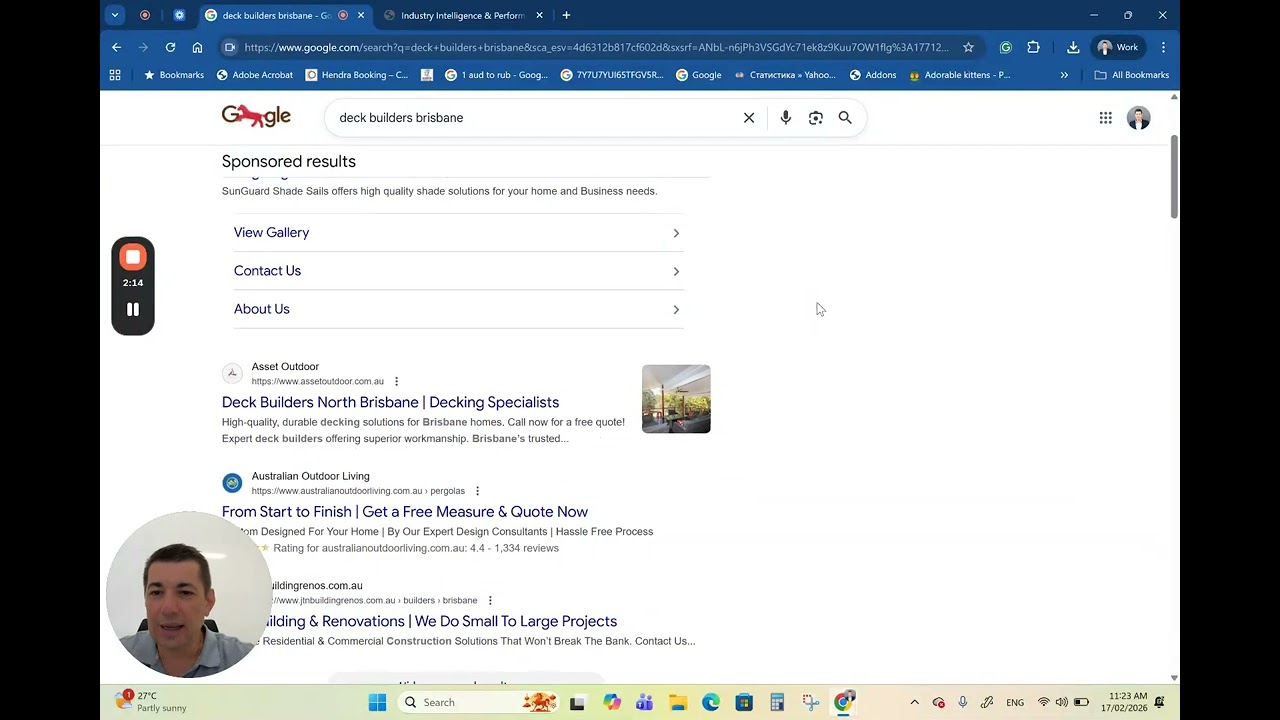Open the Chrome three-dot menu

coord(1163,47)
